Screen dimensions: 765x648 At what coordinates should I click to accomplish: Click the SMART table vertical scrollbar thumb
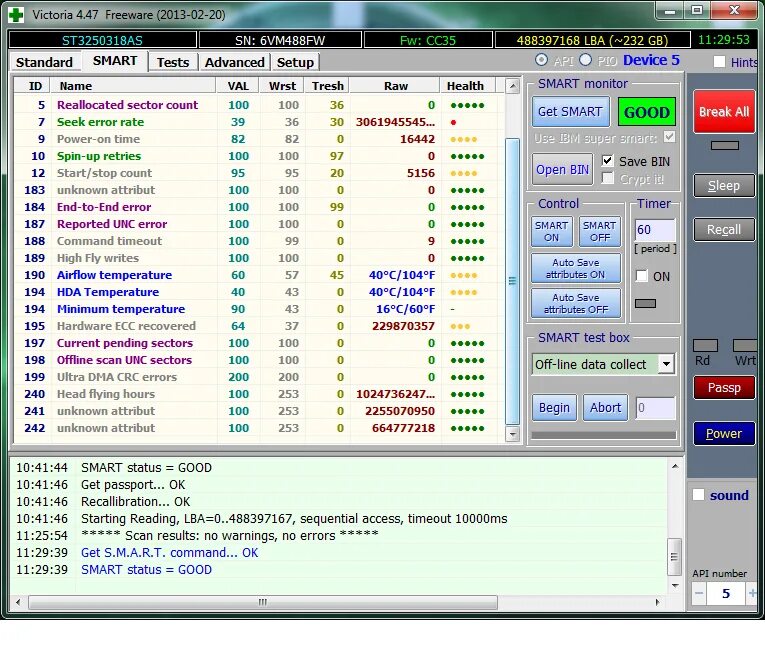pyautogui.click(x=512, y=282)
